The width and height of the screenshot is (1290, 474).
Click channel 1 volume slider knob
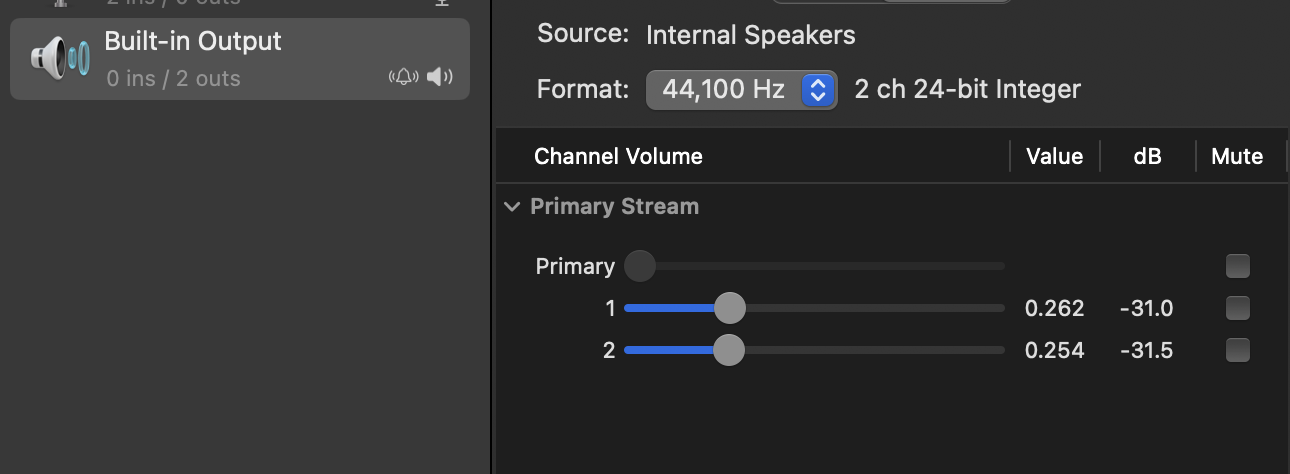click(730, 308)
